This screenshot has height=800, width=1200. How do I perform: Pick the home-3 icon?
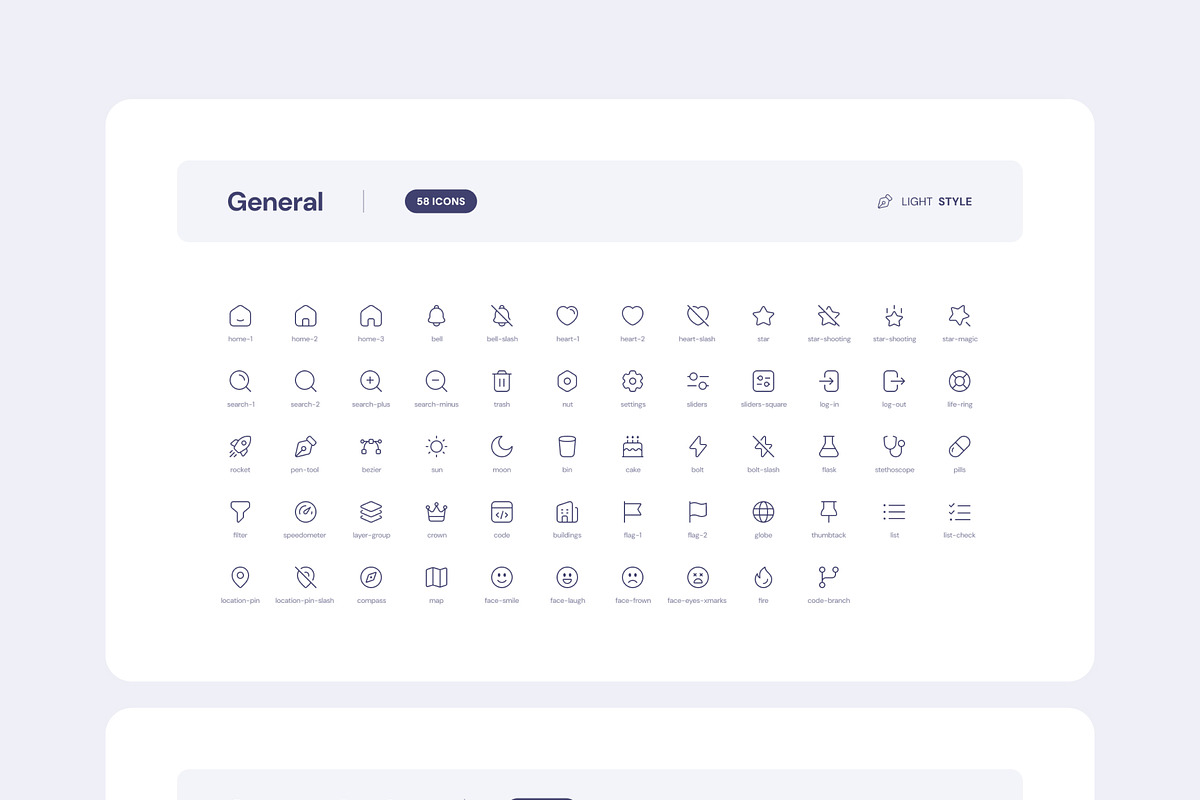click(x=371, y=316)
